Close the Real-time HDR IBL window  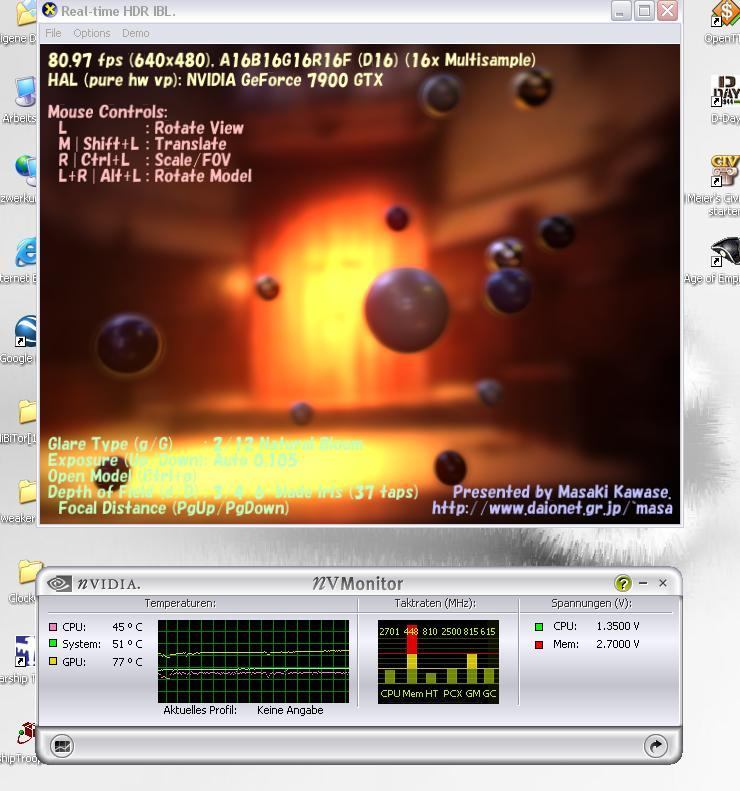667,11
